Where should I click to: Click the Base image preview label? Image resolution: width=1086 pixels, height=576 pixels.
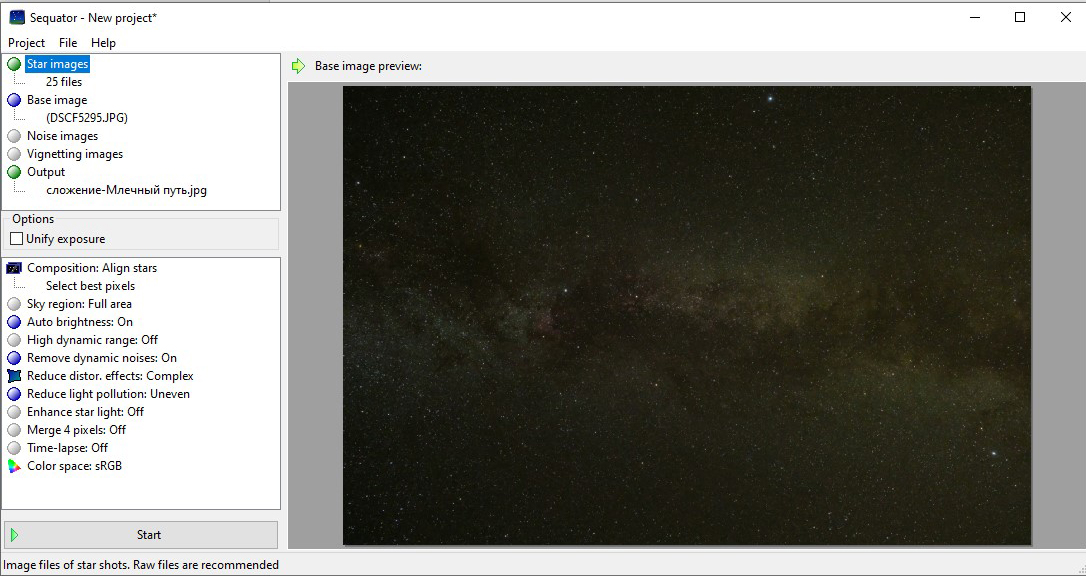368,66
